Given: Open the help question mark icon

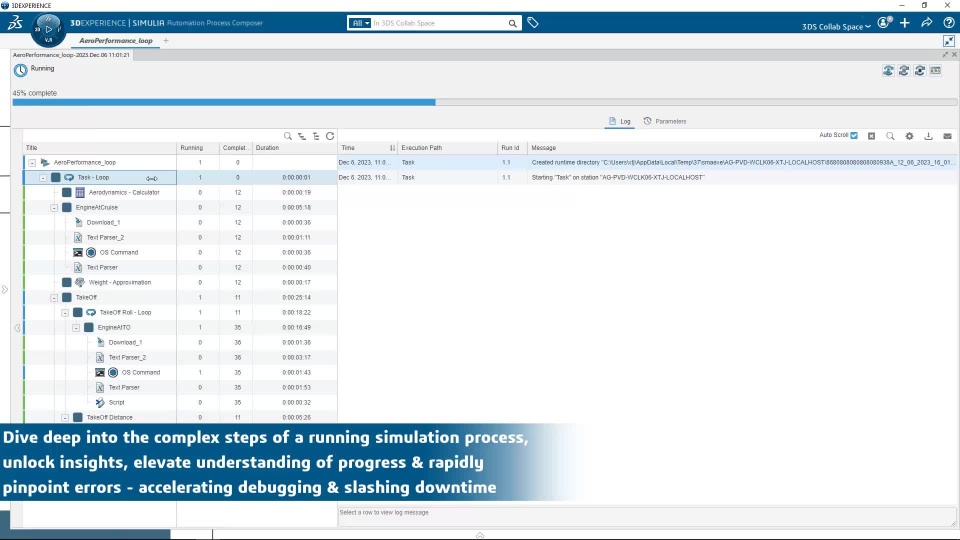Looking at the screenshot, I should pos(949,23).
